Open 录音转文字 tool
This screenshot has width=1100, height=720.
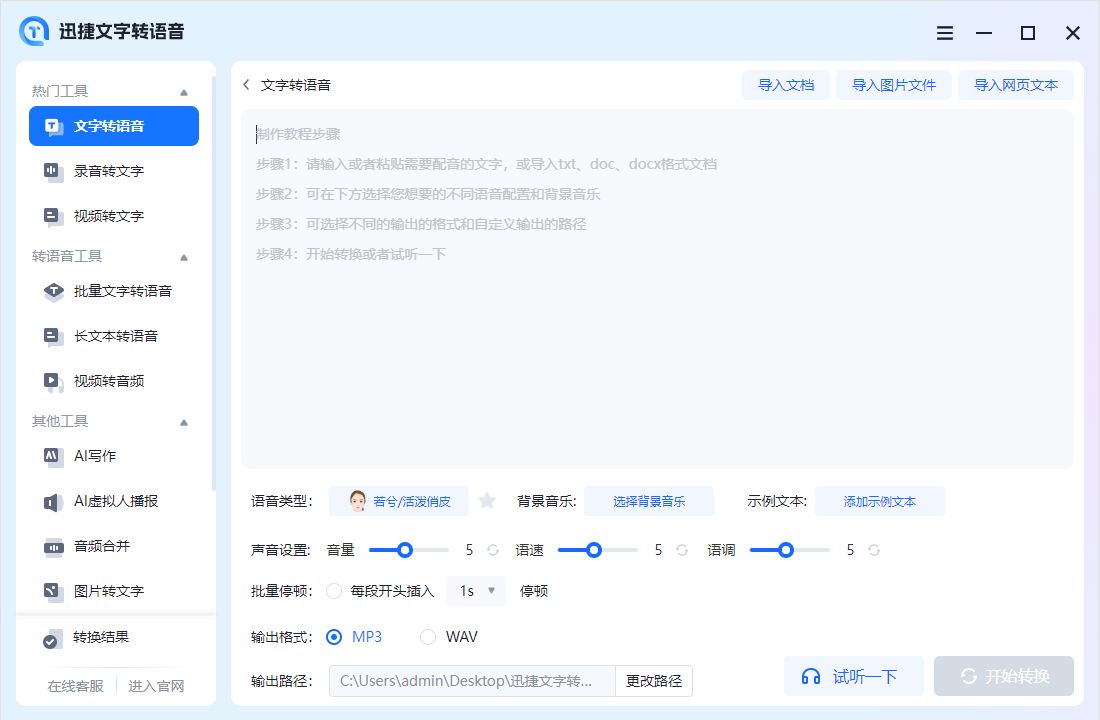tap(114, 171)
